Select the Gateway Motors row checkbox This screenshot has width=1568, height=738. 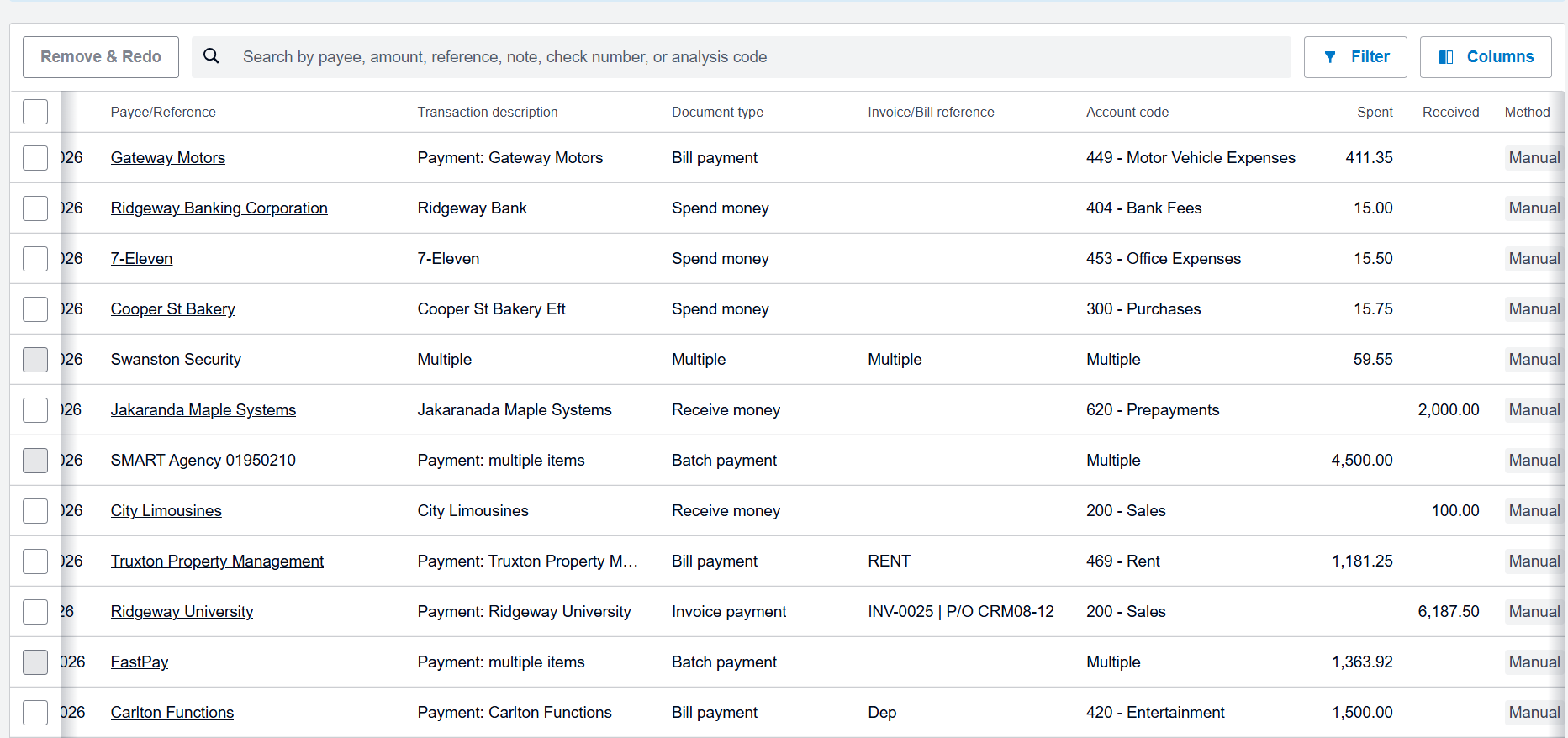(35, 157)
